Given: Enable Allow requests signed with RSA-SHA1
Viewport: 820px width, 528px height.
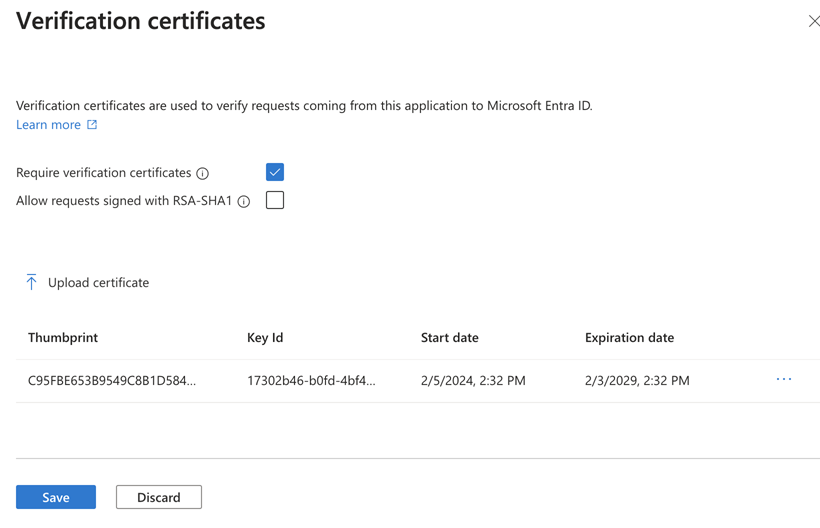Looking at the screenshot, I should coord(275,200).
